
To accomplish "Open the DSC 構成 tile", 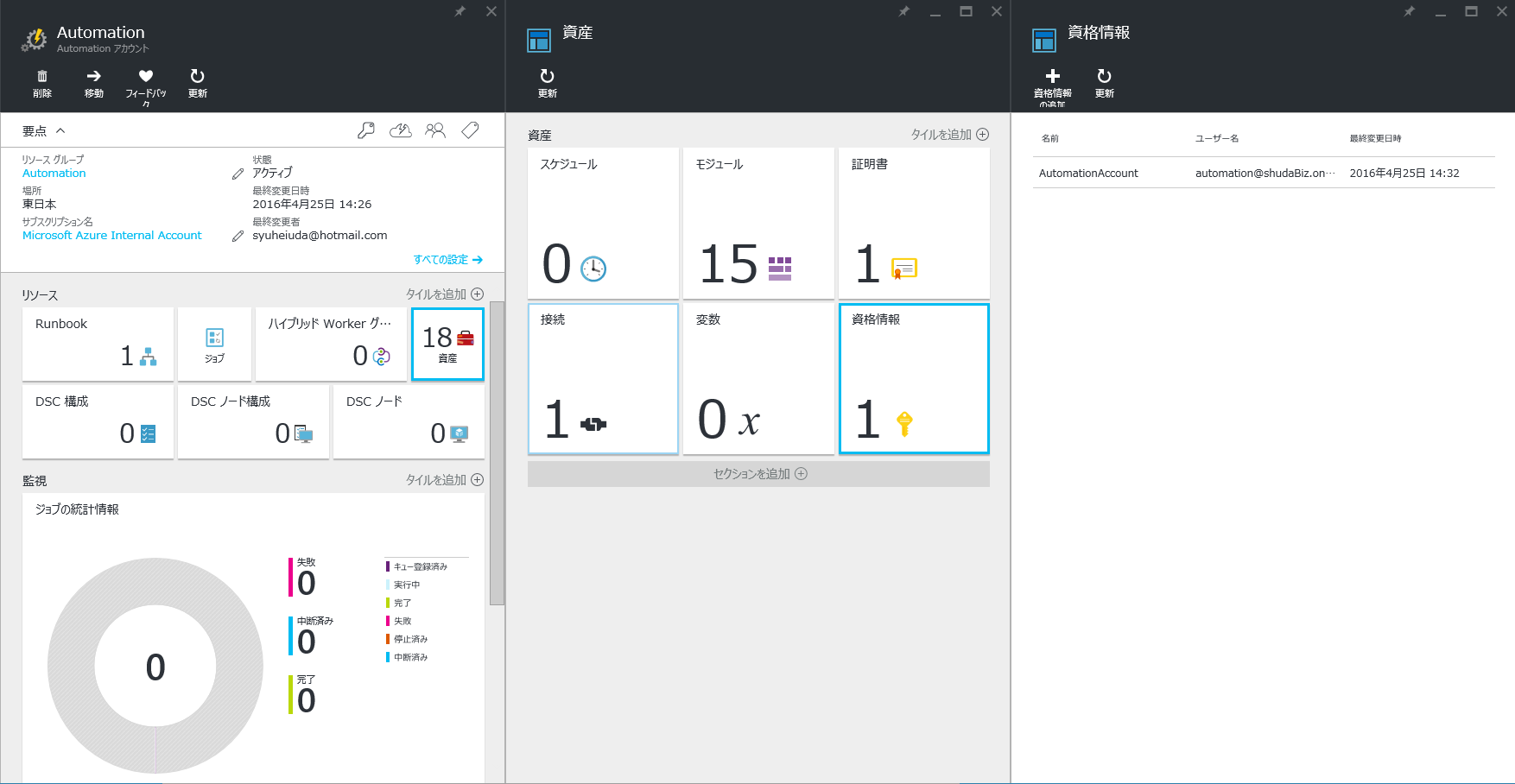I will click(x=98, y=421).
